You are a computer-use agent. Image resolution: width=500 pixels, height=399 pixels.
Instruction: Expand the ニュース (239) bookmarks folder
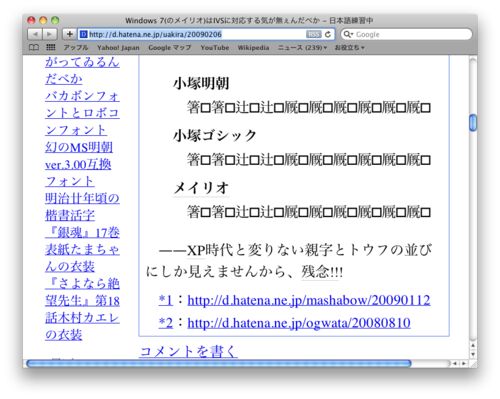302,48
